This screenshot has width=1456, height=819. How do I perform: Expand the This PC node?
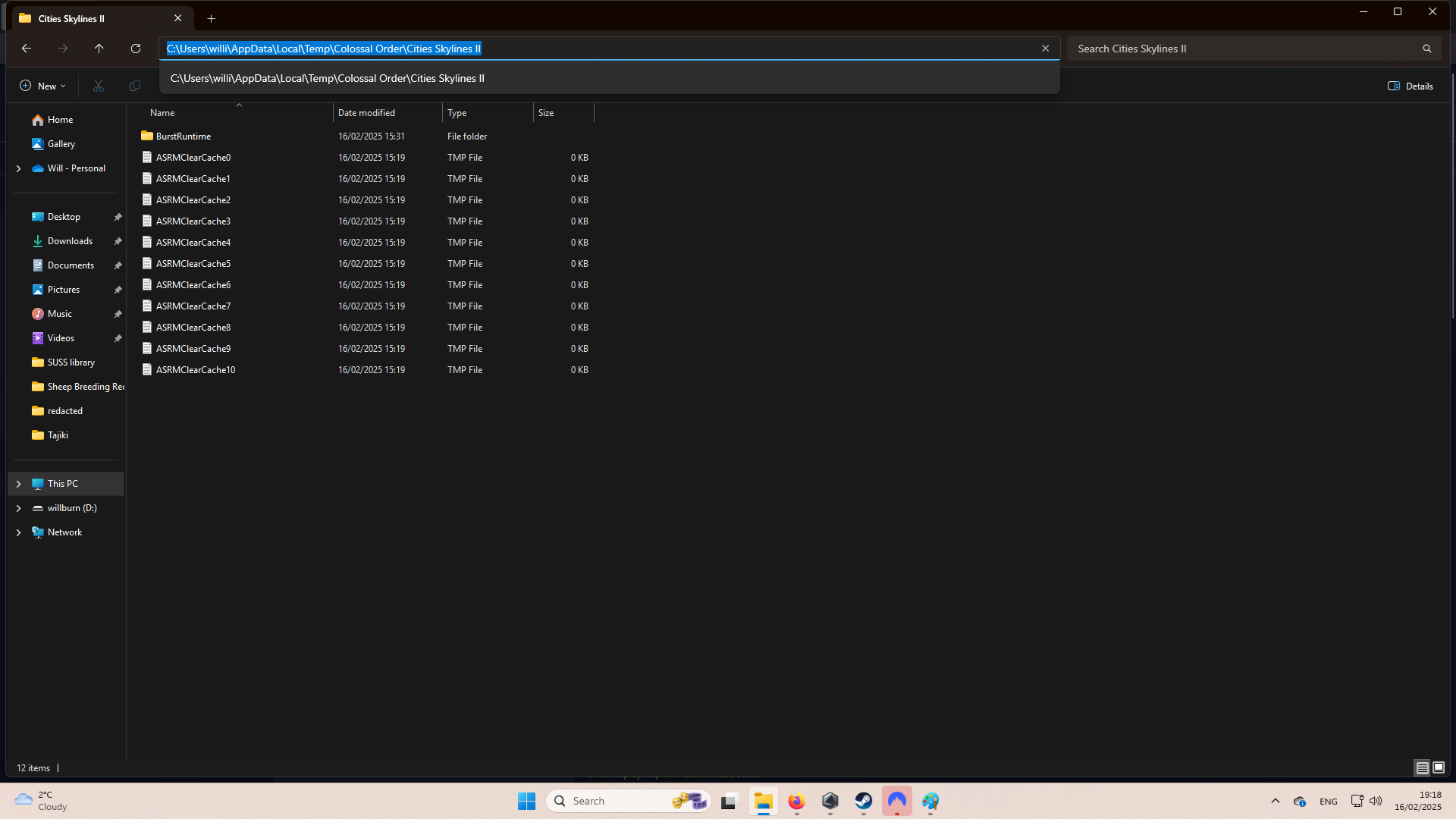tap(19, 484)
